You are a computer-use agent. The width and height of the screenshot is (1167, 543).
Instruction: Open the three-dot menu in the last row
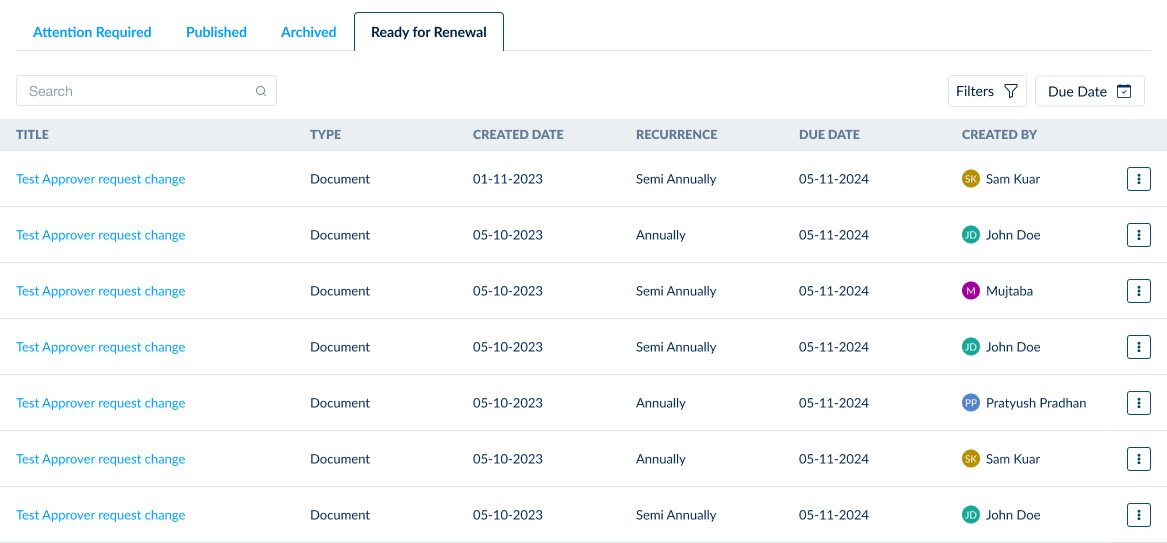[1138, 515]
